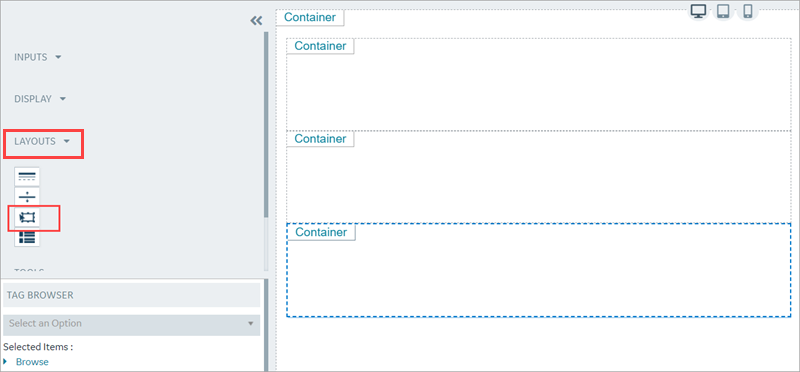Open the Browse link

pyautogui.click(x=32, y=362)
